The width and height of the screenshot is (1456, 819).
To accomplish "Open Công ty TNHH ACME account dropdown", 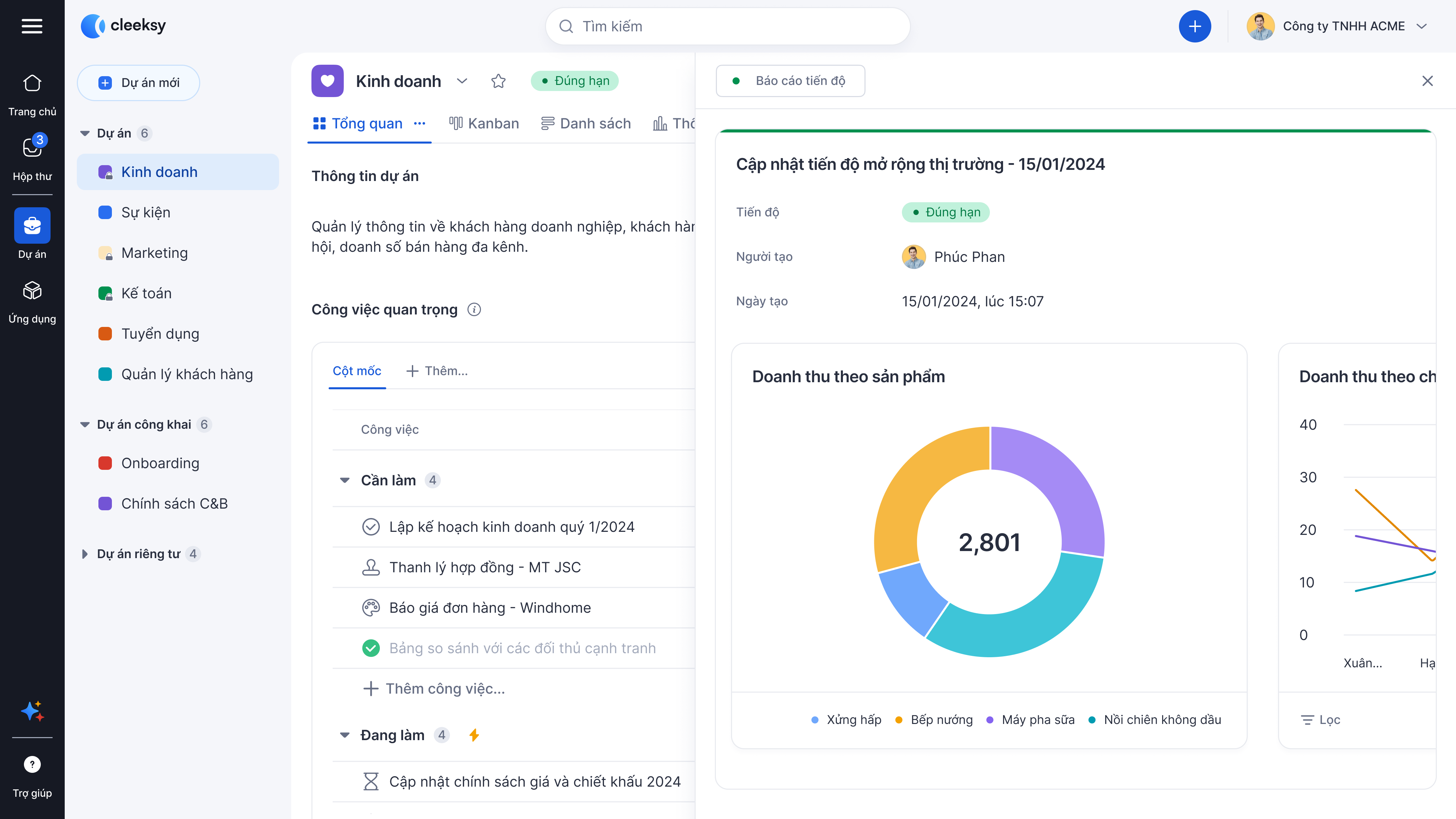I will pos(1422,26).
